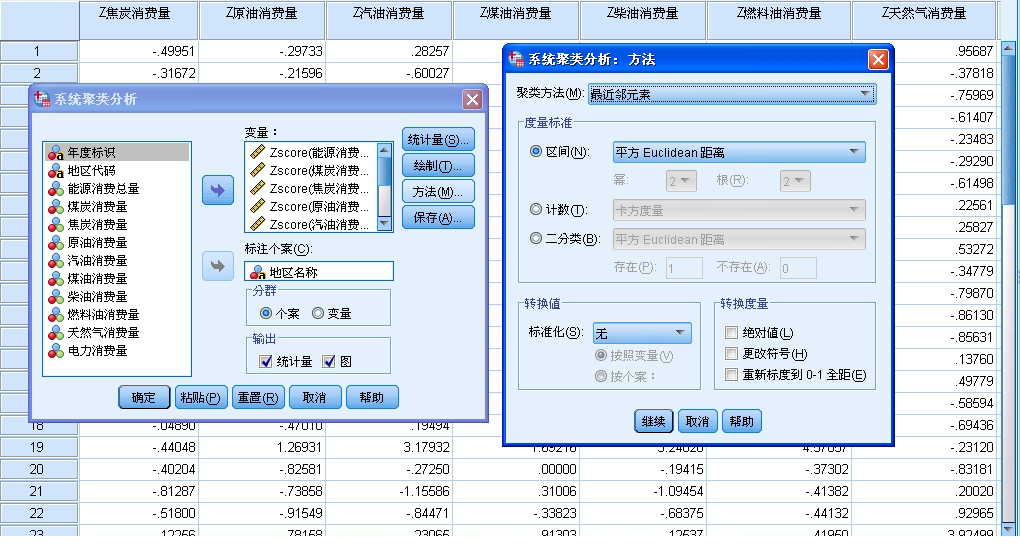This screenshot has width=1020, height=557.
Task: Click the 方法(M)... button
Action: 438,192
